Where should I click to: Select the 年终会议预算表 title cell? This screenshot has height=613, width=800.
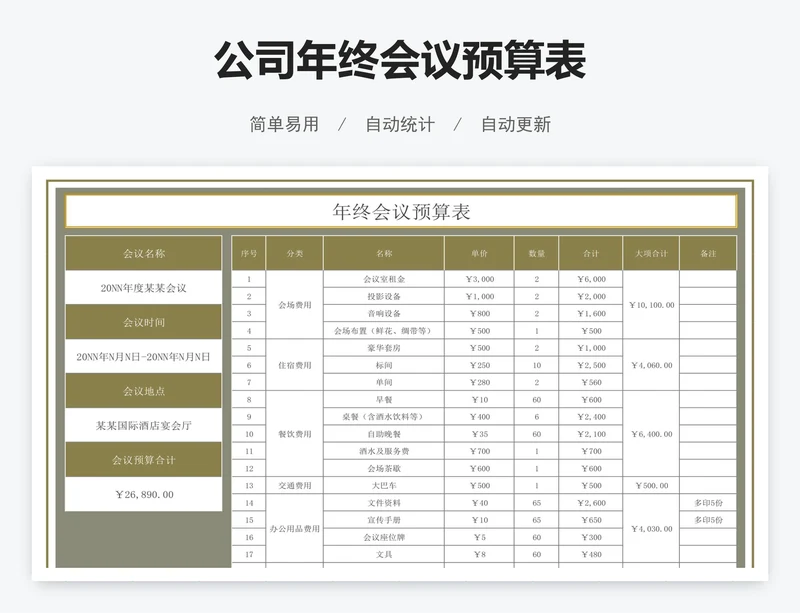tap(401, 211)
